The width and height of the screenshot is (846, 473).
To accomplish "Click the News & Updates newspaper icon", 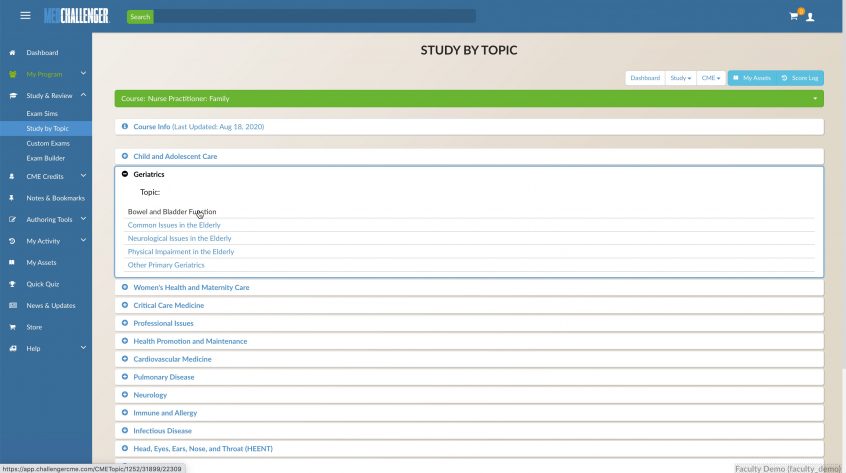I will (12, 305).
